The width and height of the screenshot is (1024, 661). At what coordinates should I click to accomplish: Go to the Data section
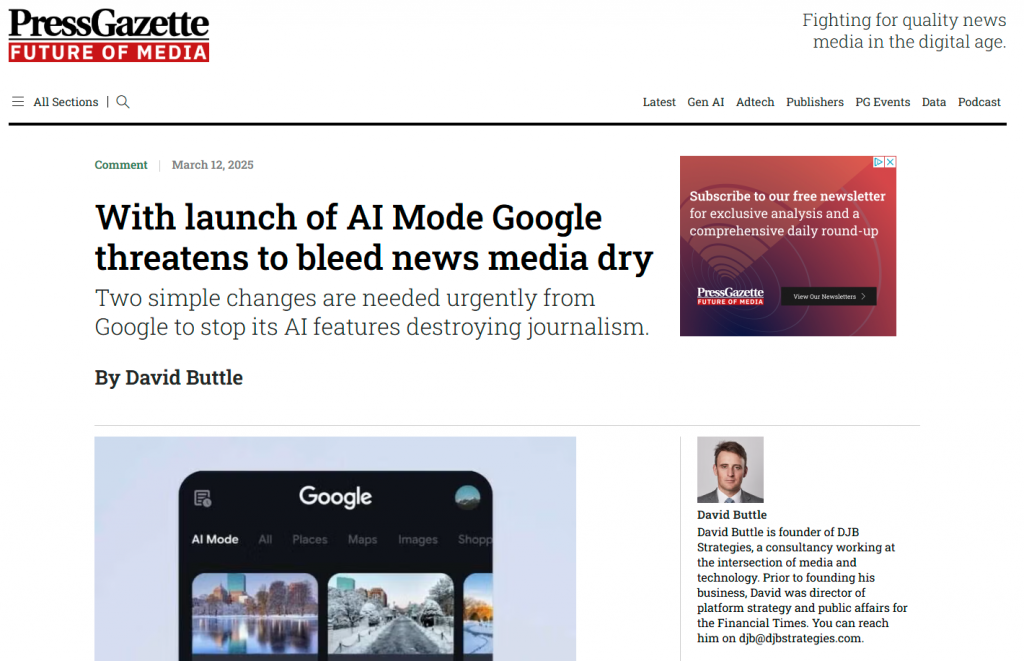tap(934, 102)
